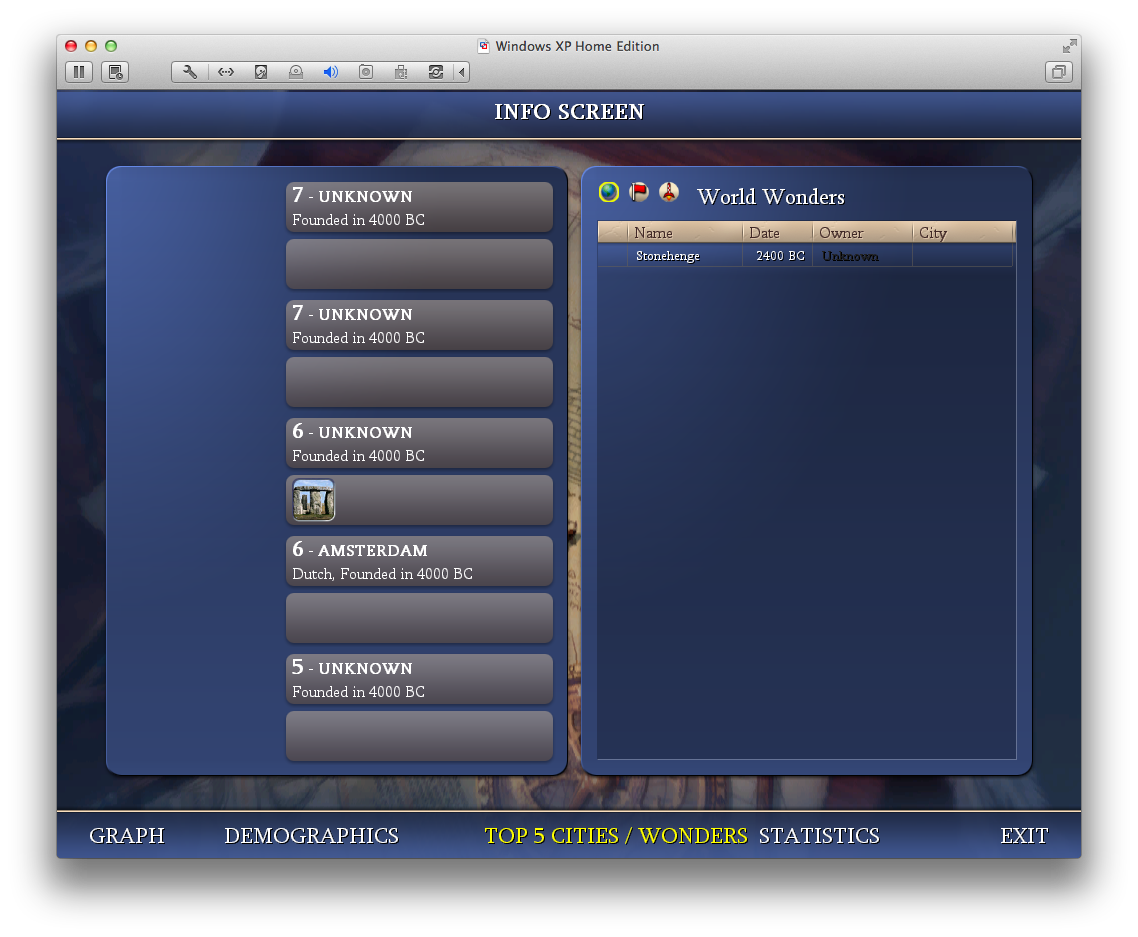Click the USB device icon
The image size is (1138, 937).
(x=401, y=72)
